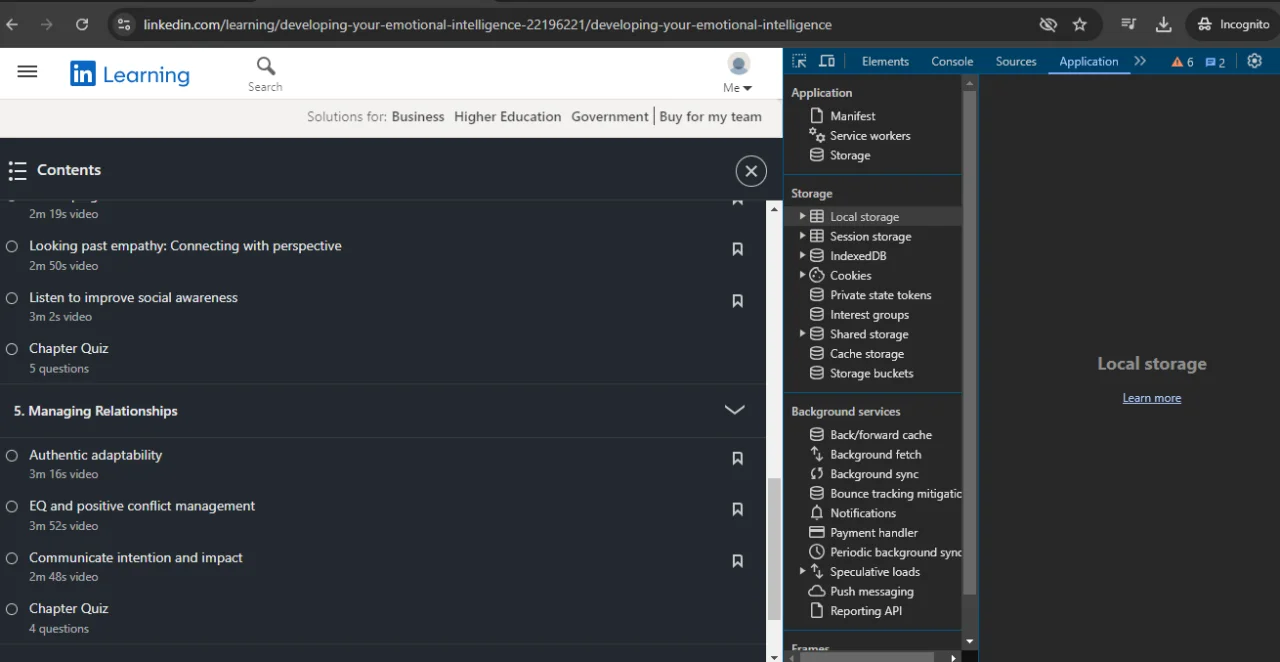Screen dimensions: 1280x662
Task: Collapse the Managing Relationships chapter chevron
Action: point(734,410)
